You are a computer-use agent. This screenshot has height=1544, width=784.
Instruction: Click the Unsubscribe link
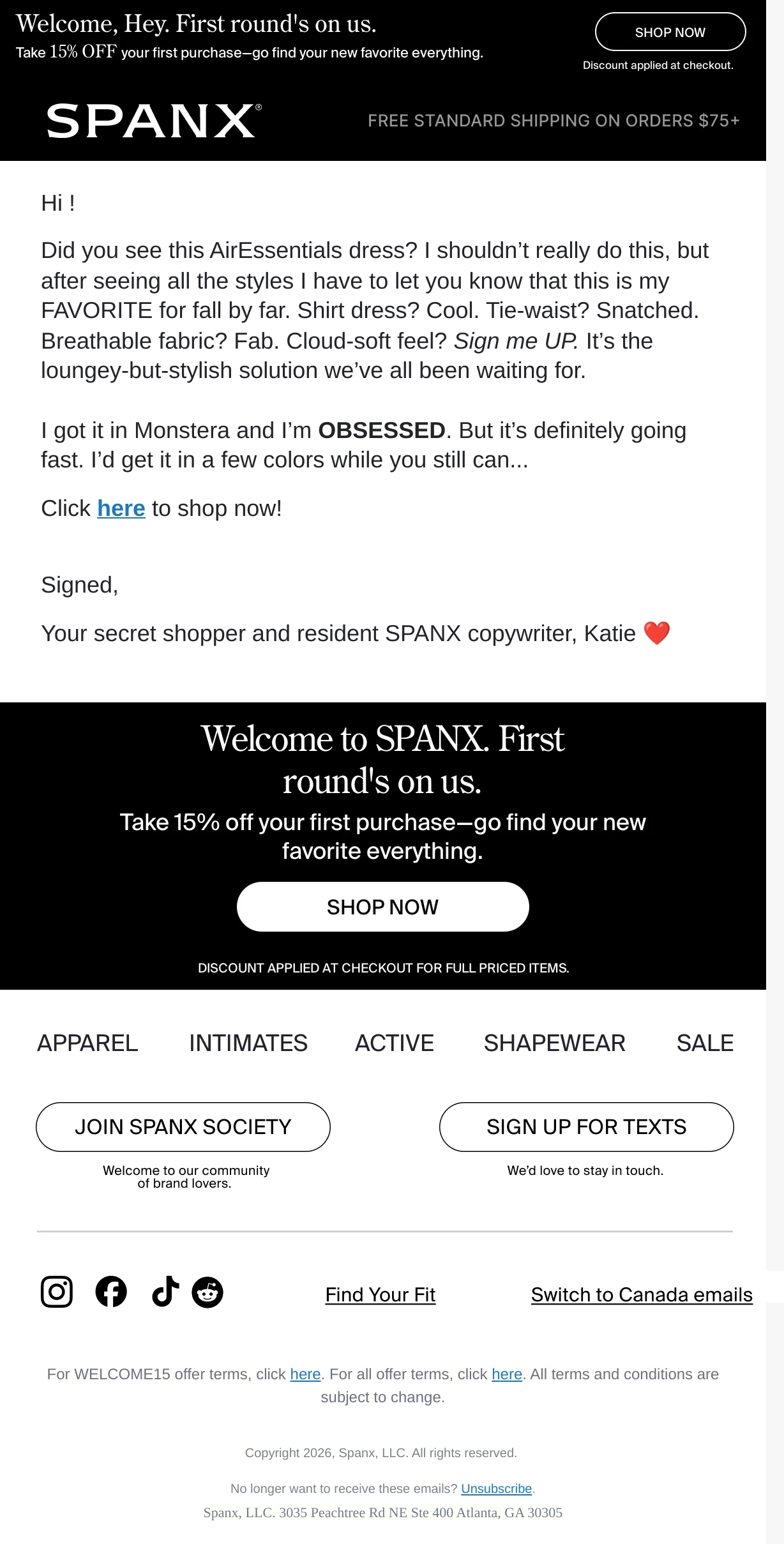coord(497,1488)
